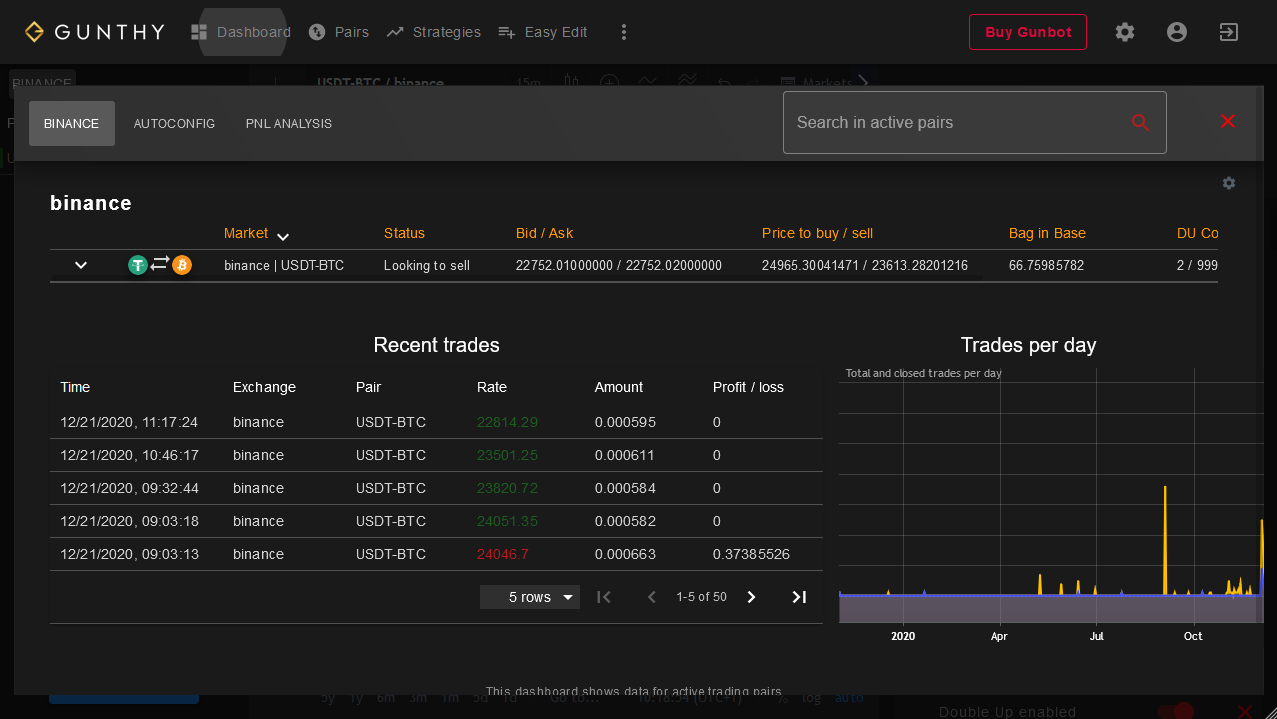The width and height of the screenshot is (1277, 719).
Task: Go to next page of recent trades
Action: [x=752, y=597]
